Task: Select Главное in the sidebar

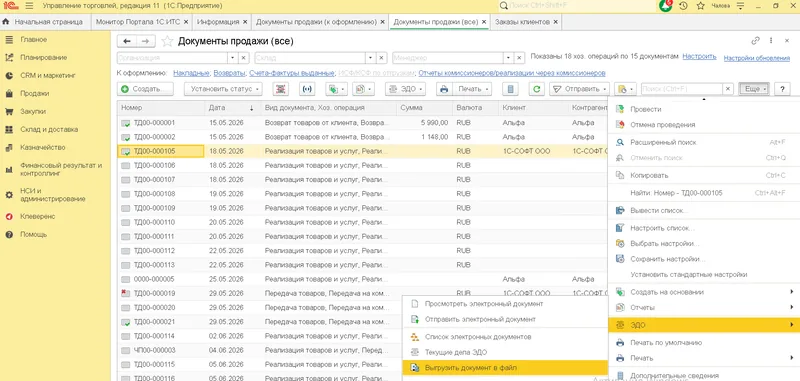Action: point(34,39)
